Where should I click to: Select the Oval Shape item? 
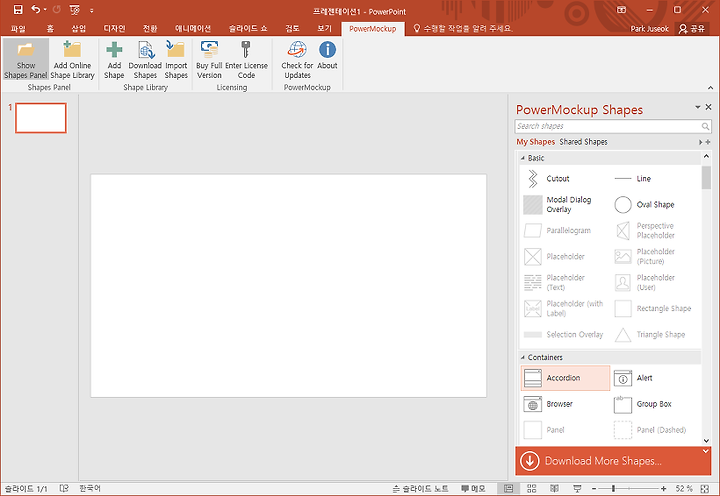(656, 205)
